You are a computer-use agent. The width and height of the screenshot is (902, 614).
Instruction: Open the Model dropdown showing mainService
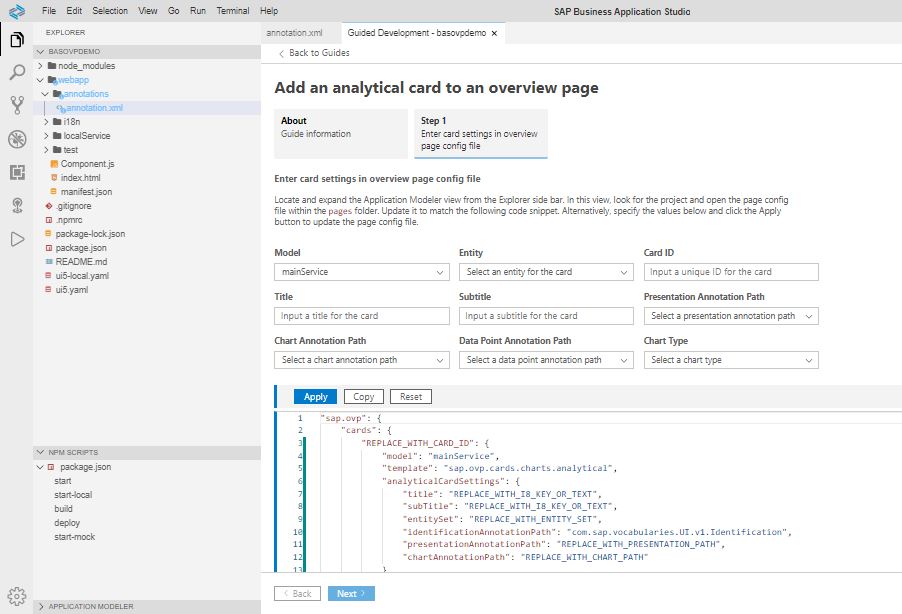click(362, 272)
